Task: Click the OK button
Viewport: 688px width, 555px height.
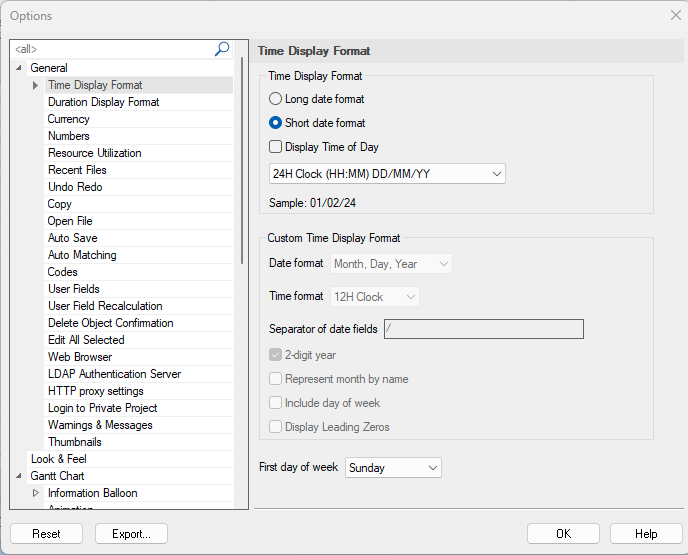Action: point(563,534)
